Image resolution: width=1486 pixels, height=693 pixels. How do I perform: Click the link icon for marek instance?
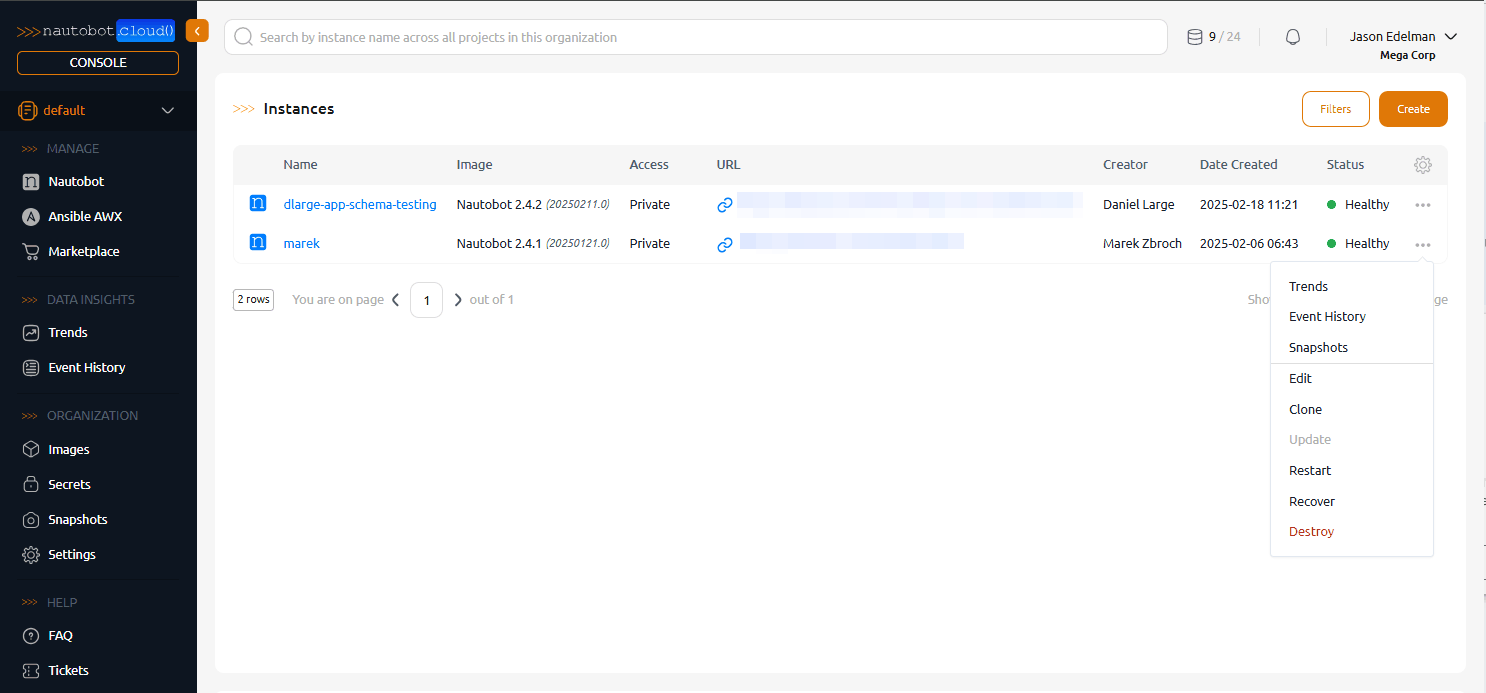725,244
